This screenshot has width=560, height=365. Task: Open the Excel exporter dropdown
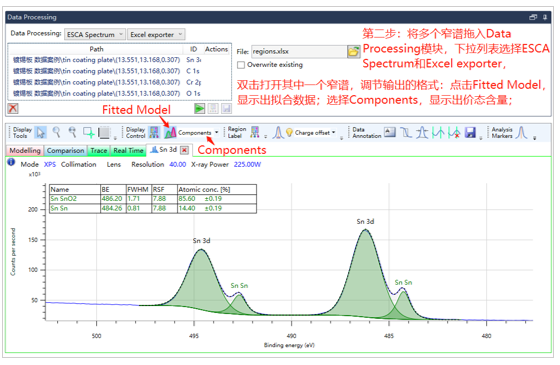(156, 35)
